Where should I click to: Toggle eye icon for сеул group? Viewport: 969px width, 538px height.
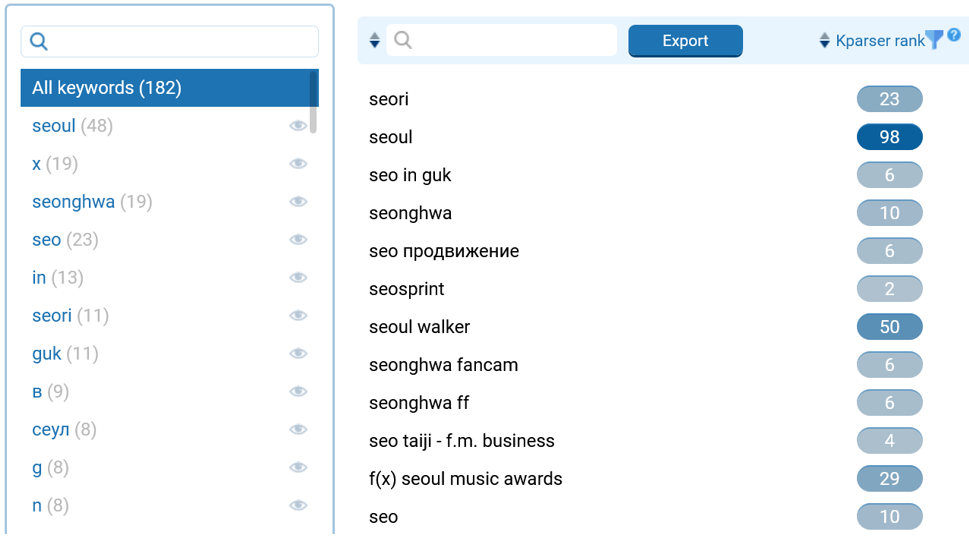point(298,430)
